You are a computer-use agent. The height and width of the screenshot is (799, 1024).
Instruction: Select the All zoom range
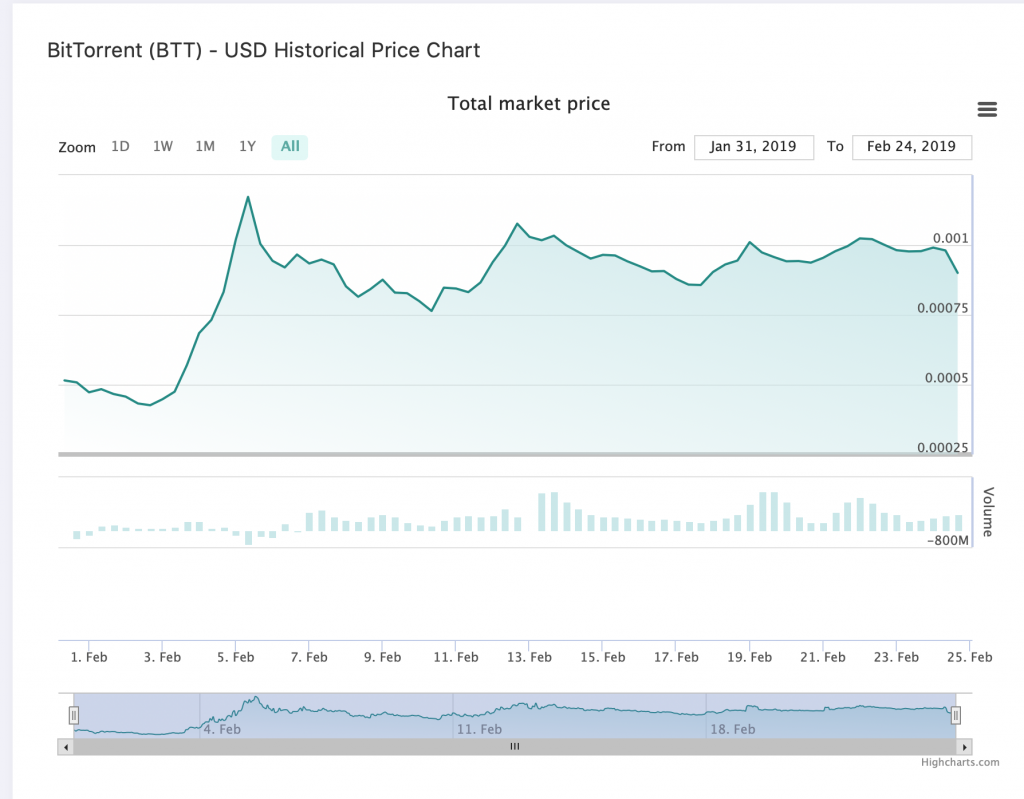click(x=290, y=146)
